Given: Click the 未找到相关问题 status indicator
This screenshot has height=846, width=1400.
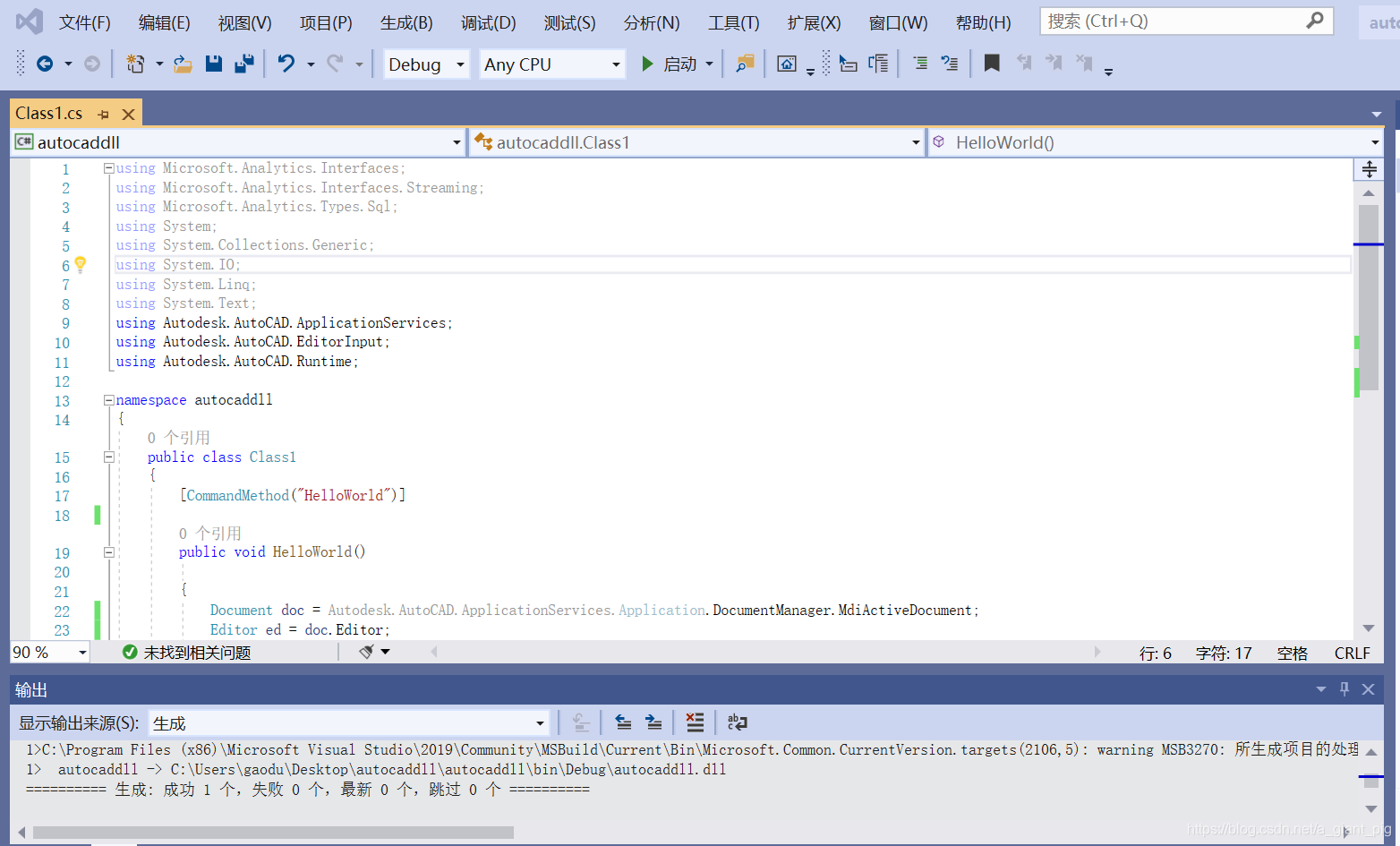Looking at the screenshot, I should (x=186, y=653).
